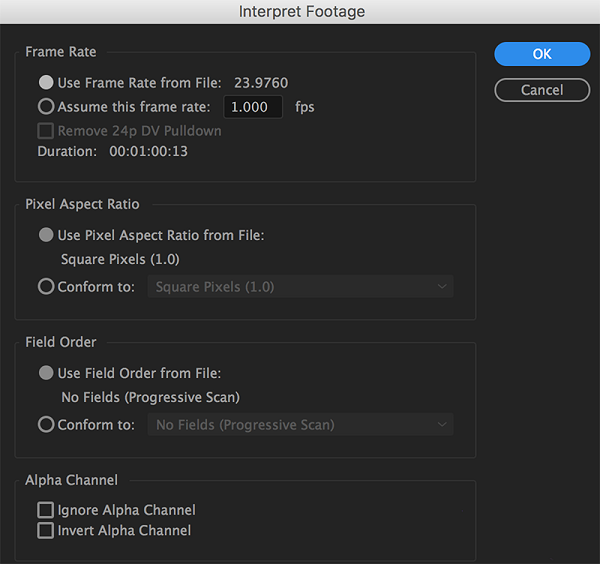Click the Interpret Footage title bar
The image size is (600, 564).
(301, 12)
